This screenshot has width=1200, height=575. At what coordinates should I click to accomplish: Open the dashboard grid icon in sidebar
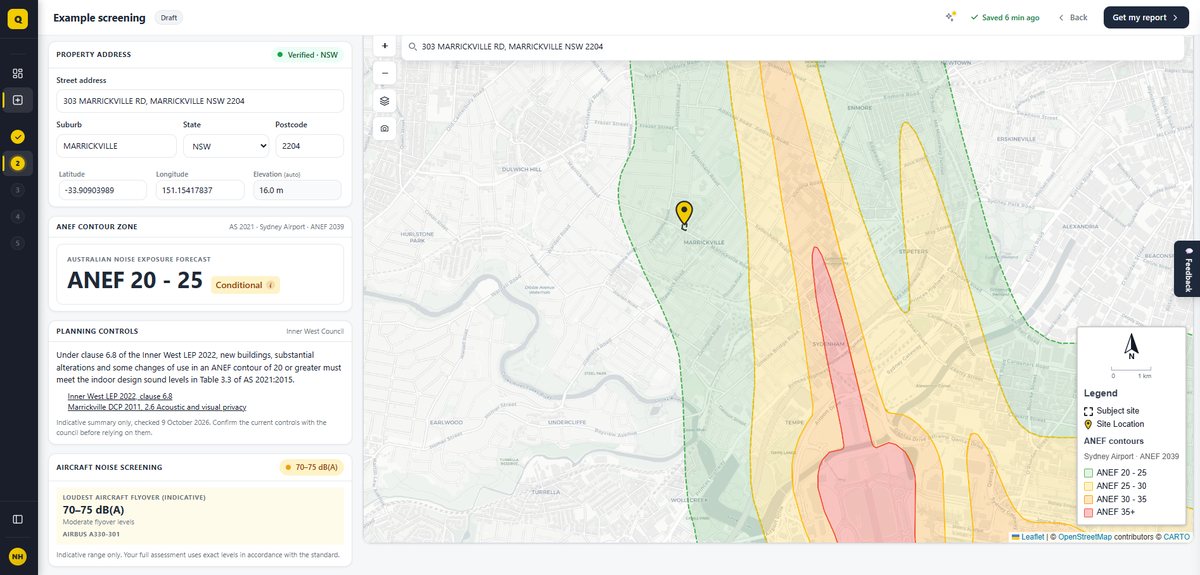tap(18, 73)
